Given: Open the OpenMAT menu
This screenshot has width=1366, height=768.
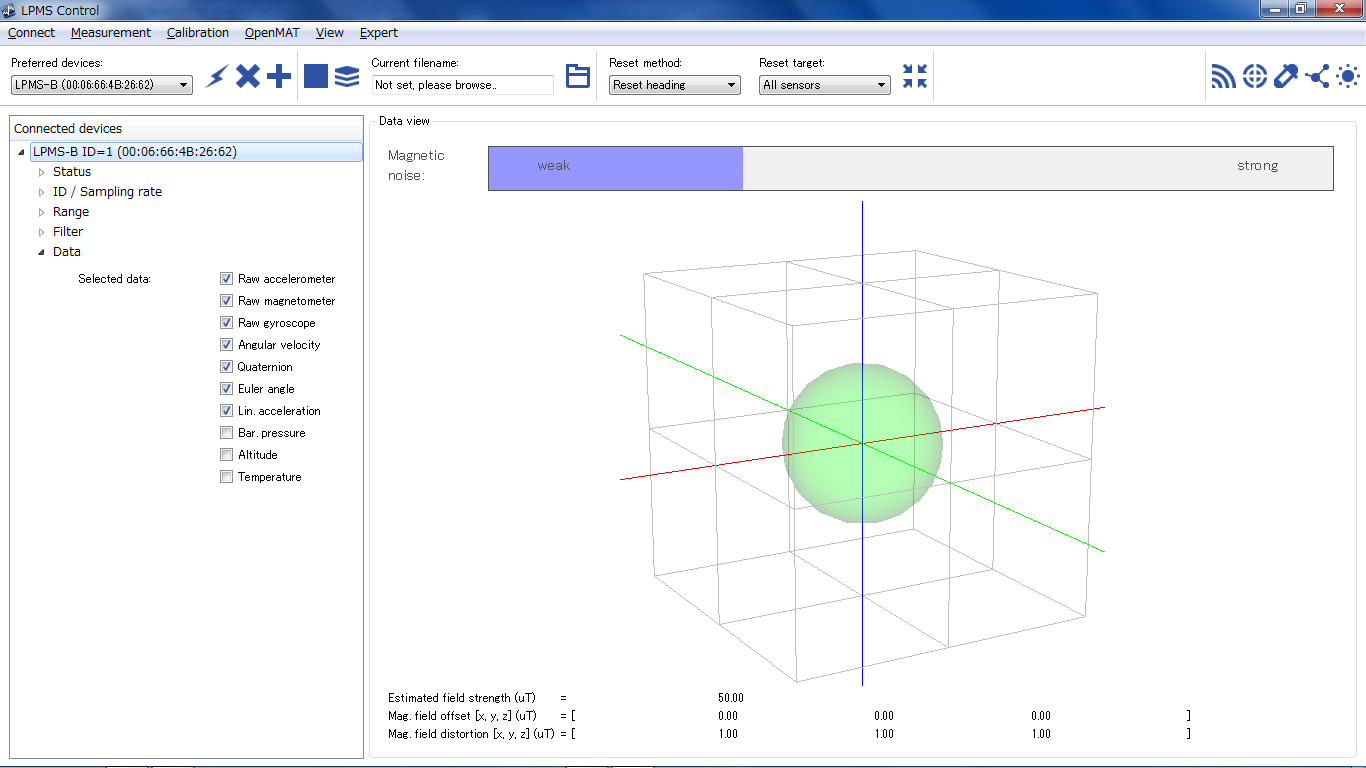Looking at the screenshot, I should pos(272,32).
